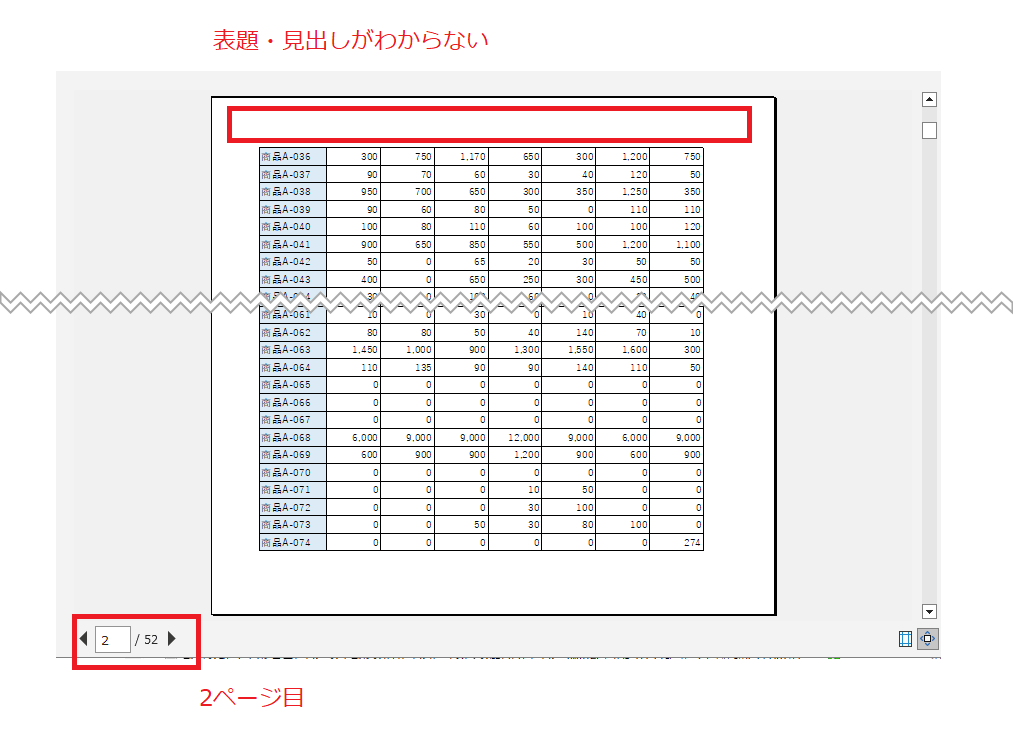The width and height of the screenshot is (1013, 737).
Task: Turn on margin display for the preview
Action: (904, 638)
